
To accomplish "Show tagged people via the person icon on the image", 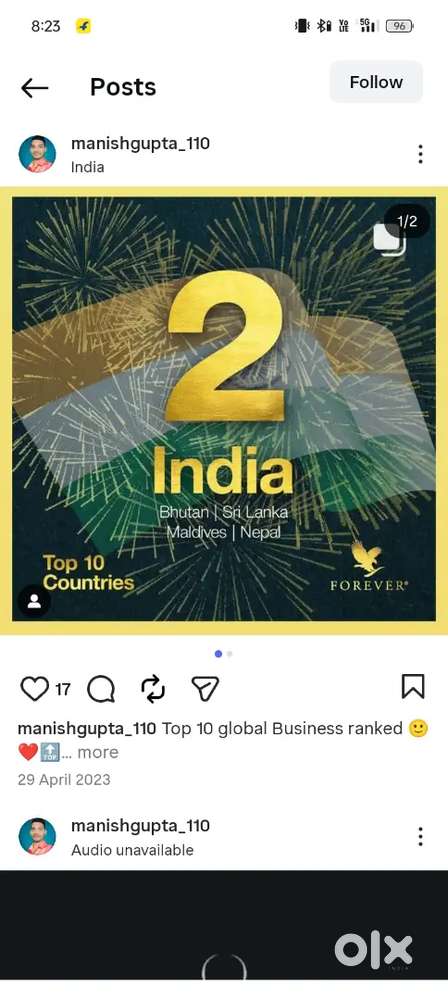I will [x=34, y=601].
